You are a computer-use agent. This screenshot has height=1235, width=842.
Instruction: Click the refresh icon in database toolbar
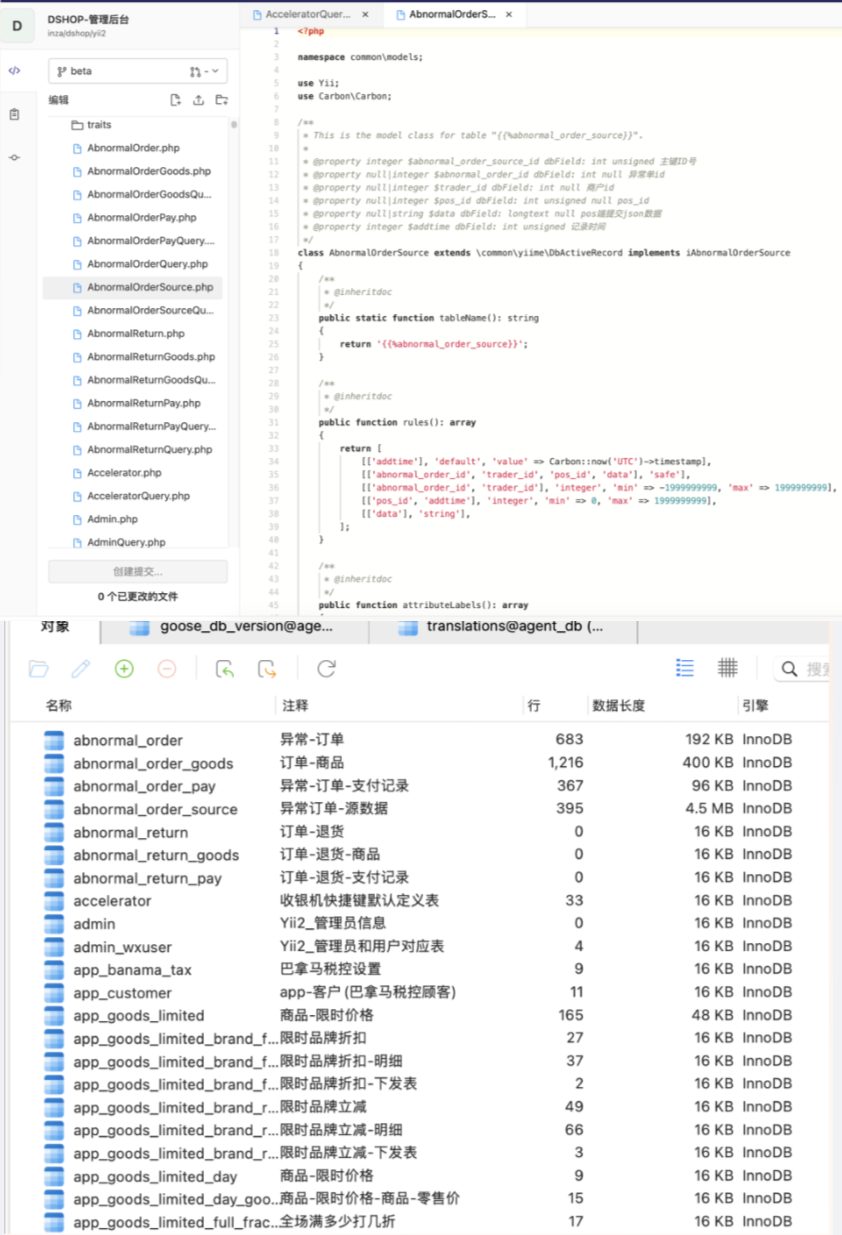(326, 668)
